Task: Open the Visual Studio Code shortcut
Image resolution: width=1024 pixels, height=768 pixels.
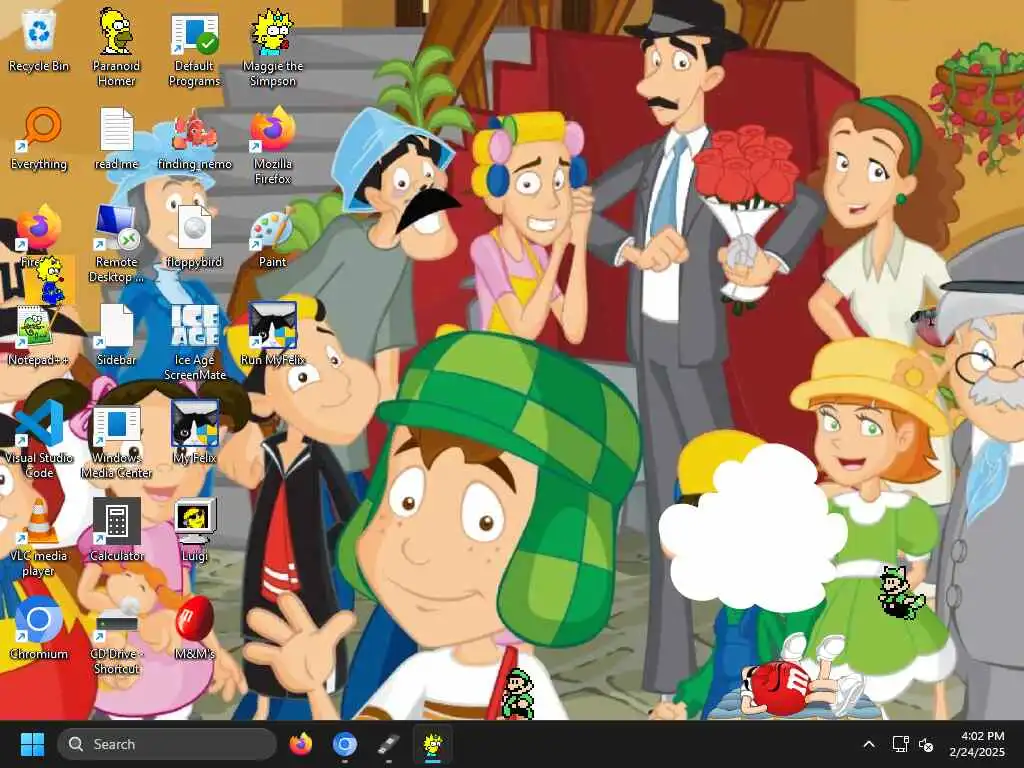Action: tap(39, 439)
